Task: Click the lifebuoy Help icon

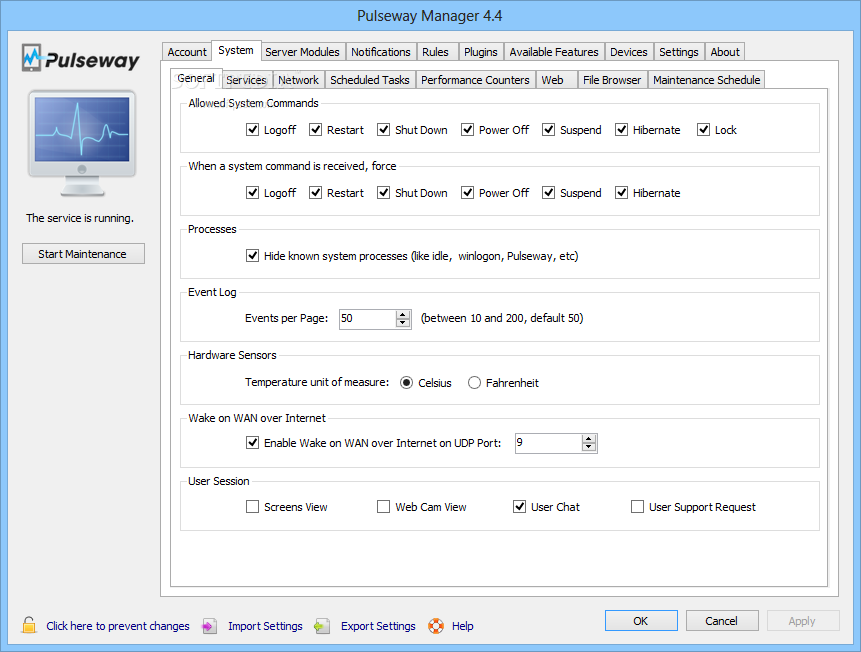Action: coord(436,626)
